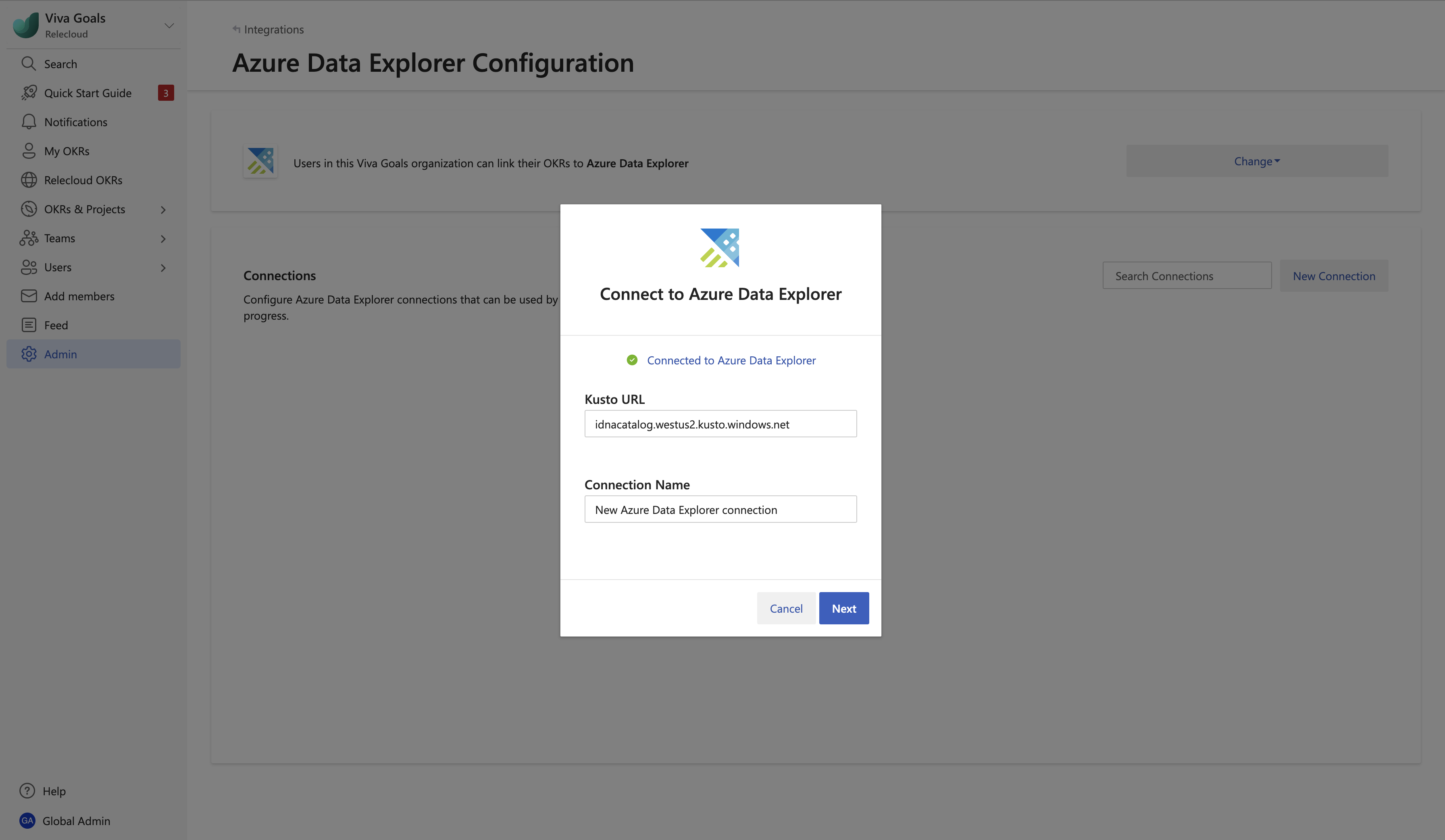Expand the Users submenu chevron
Screen dimensions: 1445x840
[163, 268]
